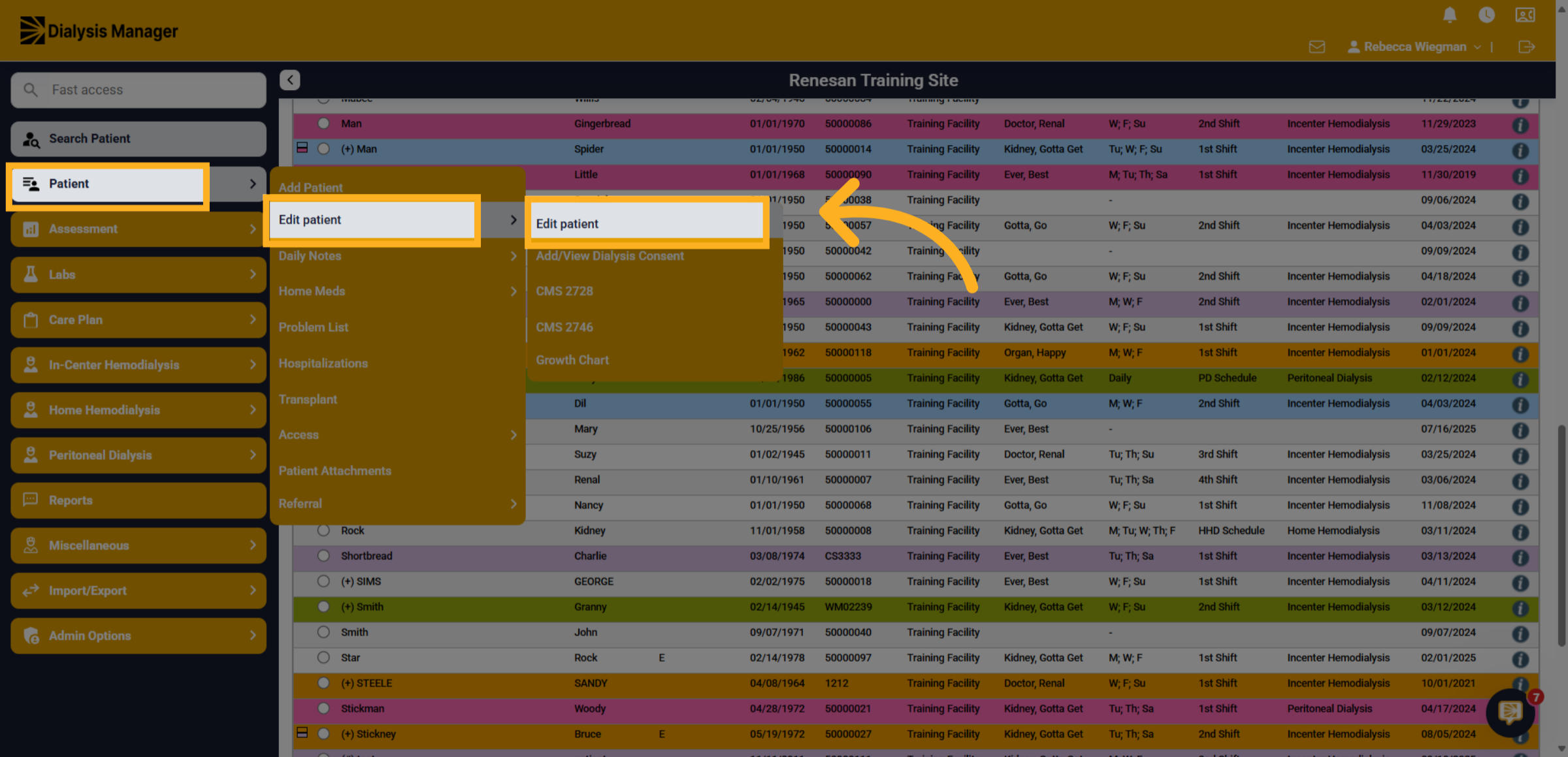Open info icon for Gingerbread Man row
The width and height of the screenshot is (1568, 757).
[x=1520, y=125]
